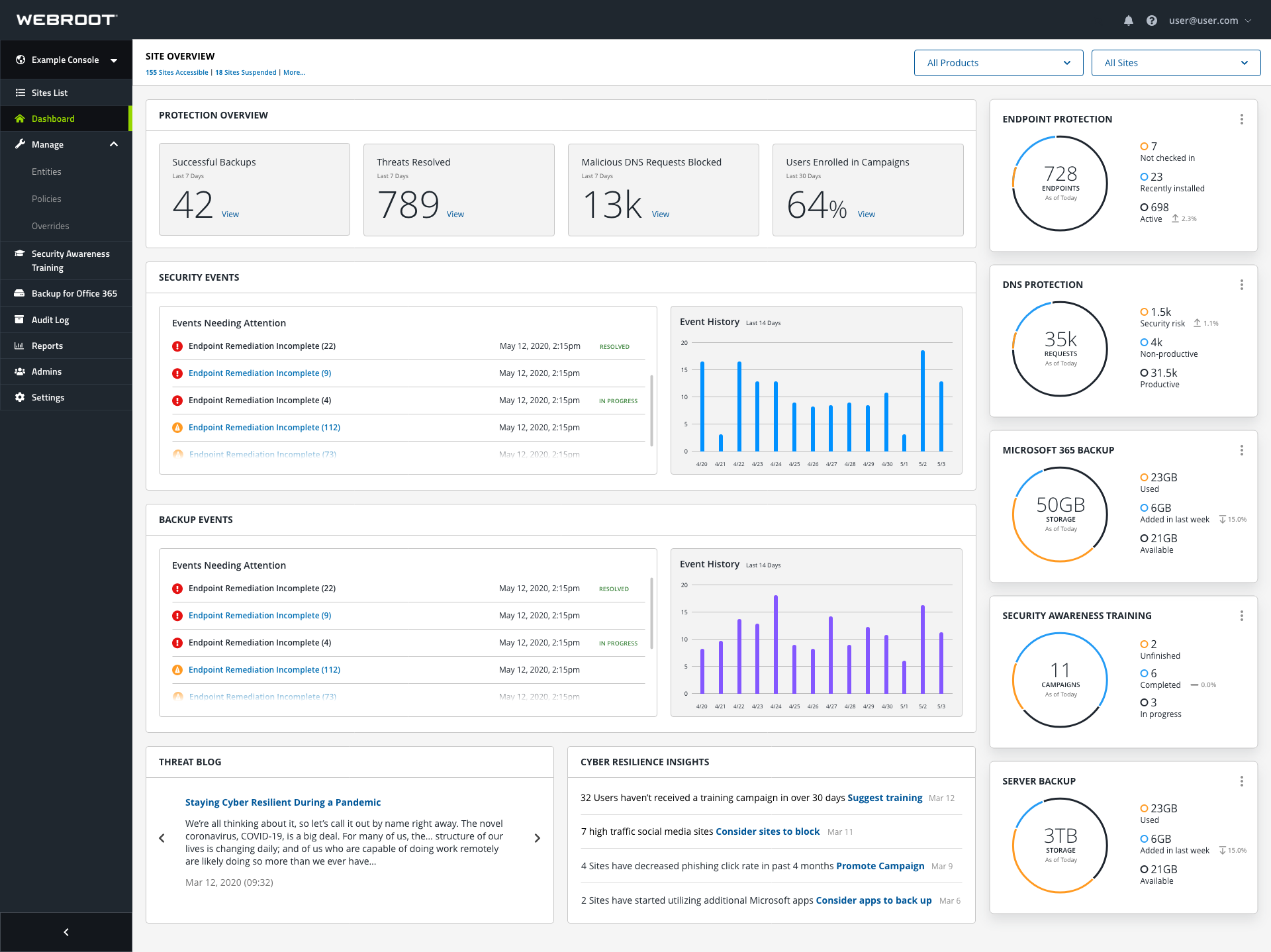
Task: Open the Sites List menu item
Action: pyautogui.click(x=66, y=93)
